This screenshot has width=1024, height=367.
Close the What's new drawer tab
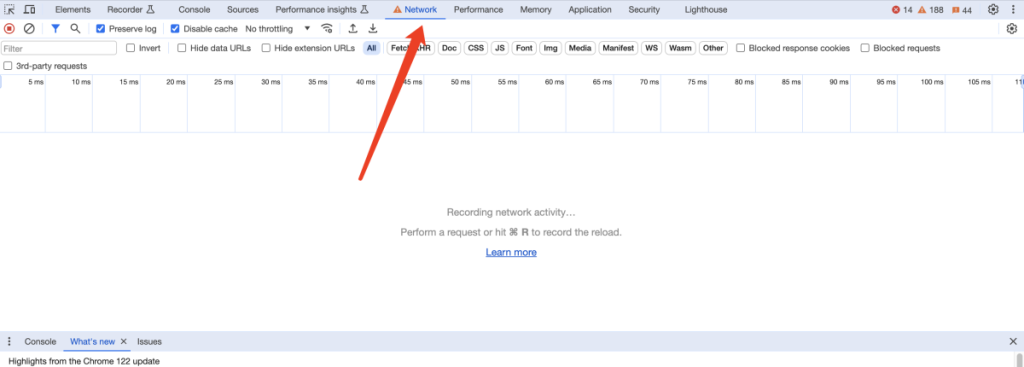(123, 342)
